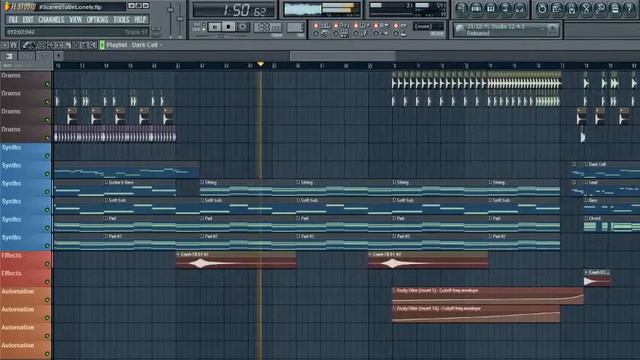Viewport: 640px width, 360px height.
Task: Click the clipboard project info icon
Action: click(x=615, y=9)
